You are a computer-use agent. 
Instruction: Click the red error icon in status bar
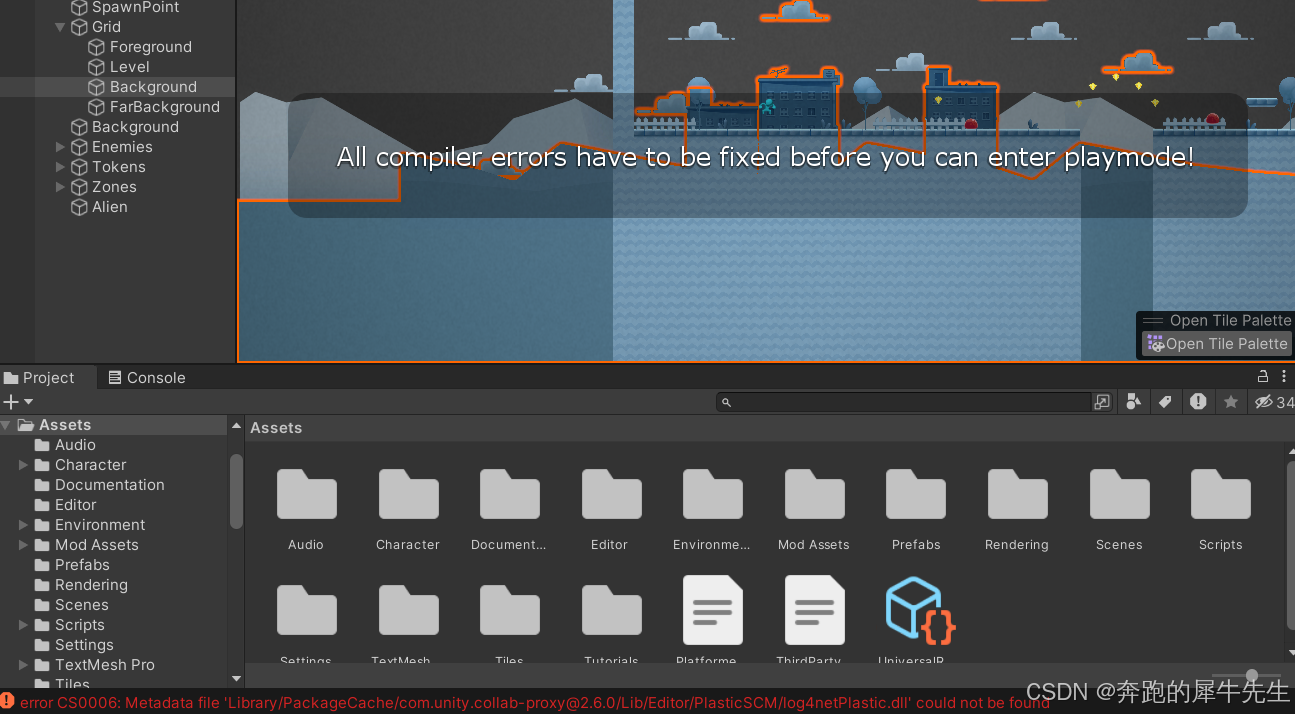point(8,702)
